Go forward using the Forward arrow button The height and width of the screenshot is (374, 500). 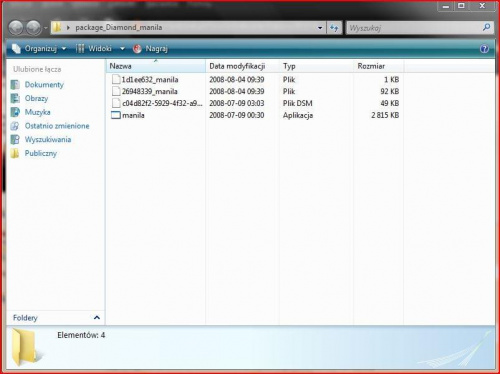pos(33,28)
